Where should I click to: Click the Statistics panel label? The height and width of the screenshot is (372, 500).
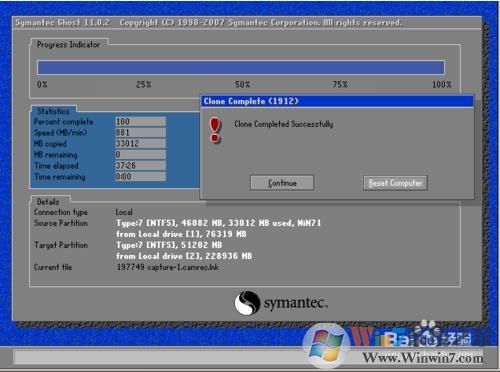(53, 111)
